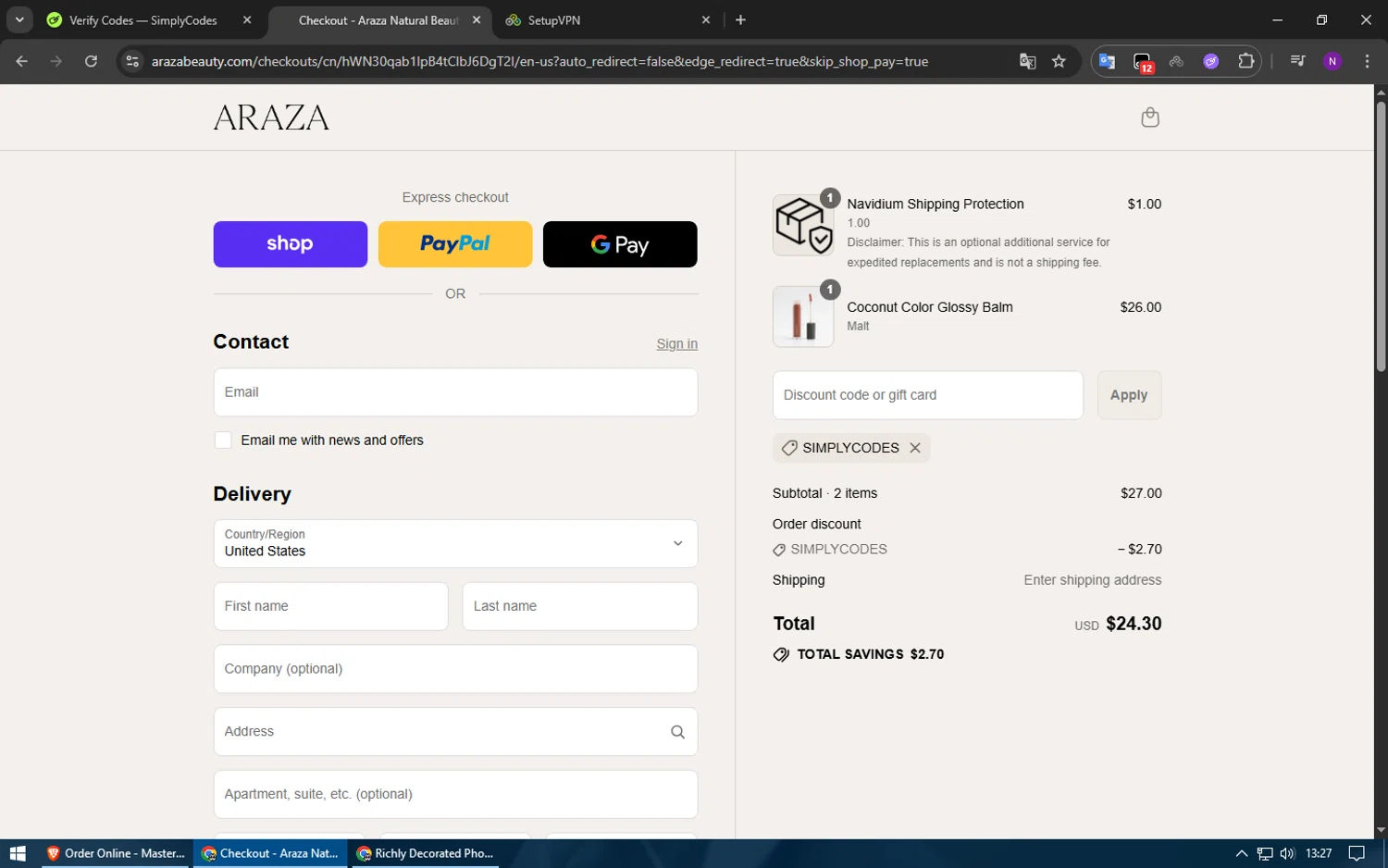Viewport: 1388px width, 868px height.
Task: Show hidden system tray icons
Action: pyautogui.click(x=1242, y=853)
